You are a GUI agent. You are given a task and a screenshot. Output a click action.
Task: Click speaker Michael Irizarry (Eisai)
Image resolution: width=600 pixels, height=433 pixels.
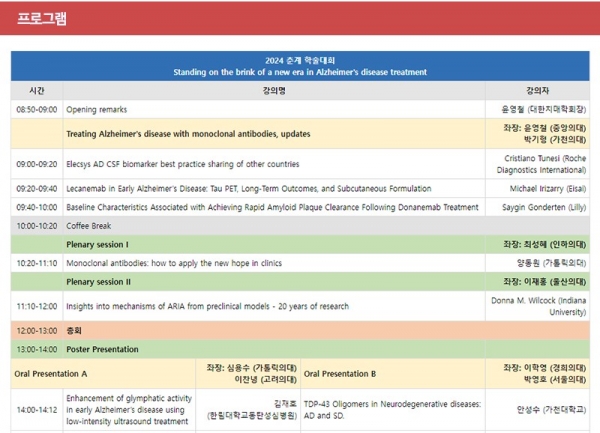[546, 187]
